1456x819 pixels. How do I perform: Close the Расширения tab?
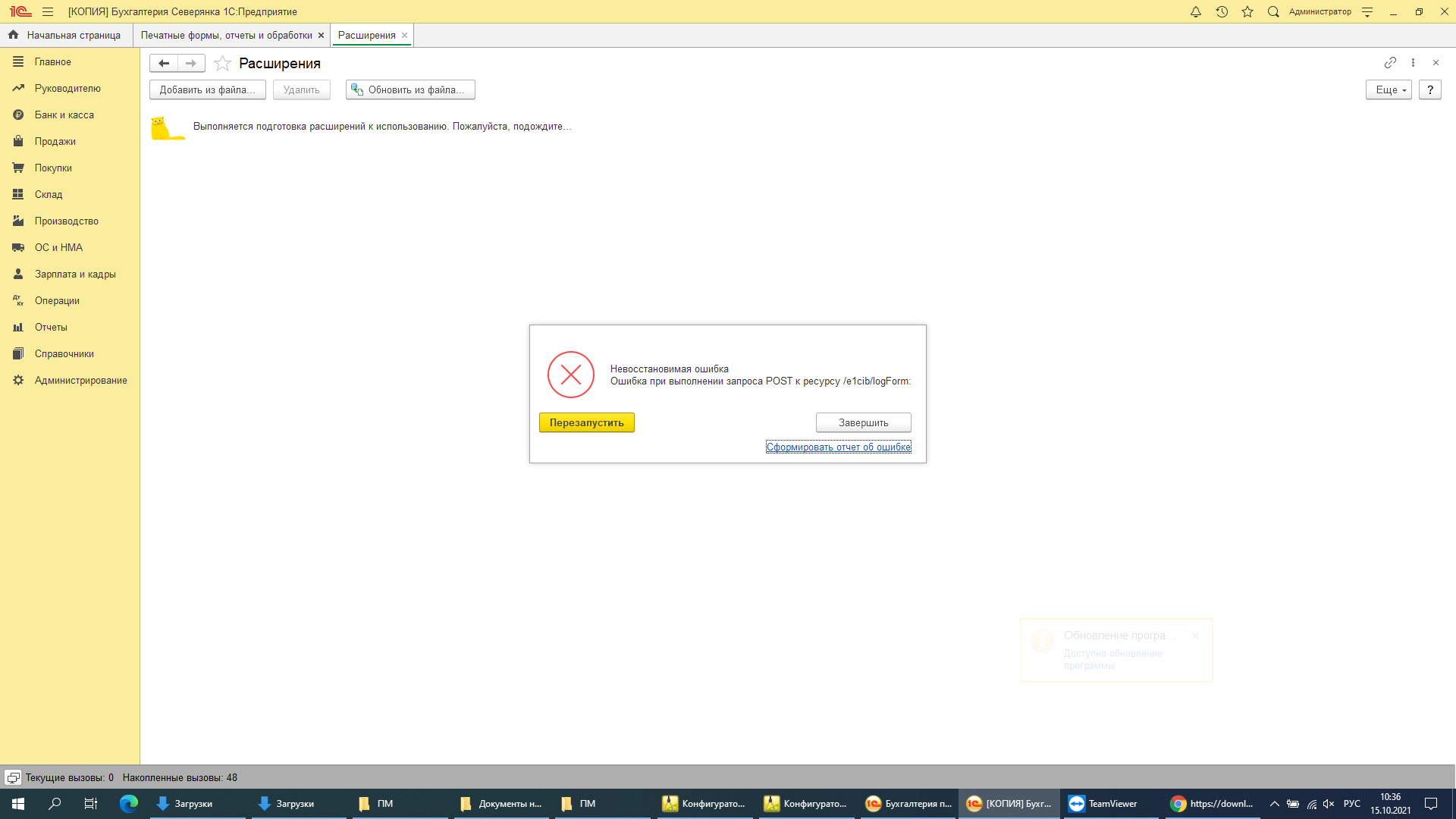pyautogui.click(x=404, y=35)
